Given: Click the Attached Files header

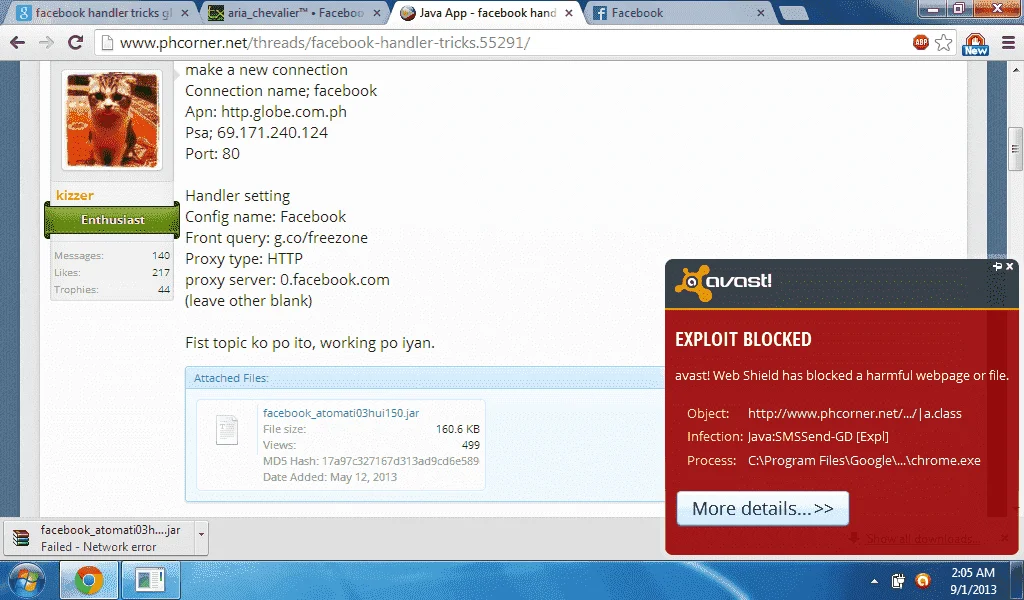Looking at the screenshot, I should [231, 378].
